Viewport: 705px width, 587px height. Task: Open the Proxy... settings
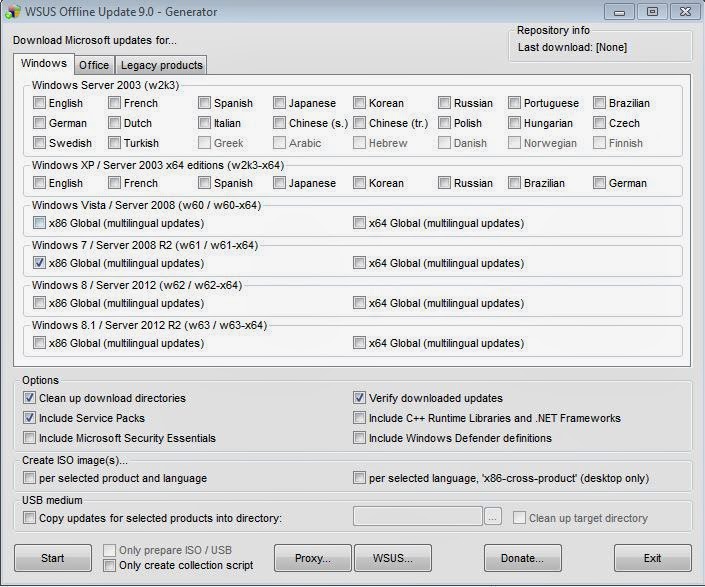[x=312, y=558]
